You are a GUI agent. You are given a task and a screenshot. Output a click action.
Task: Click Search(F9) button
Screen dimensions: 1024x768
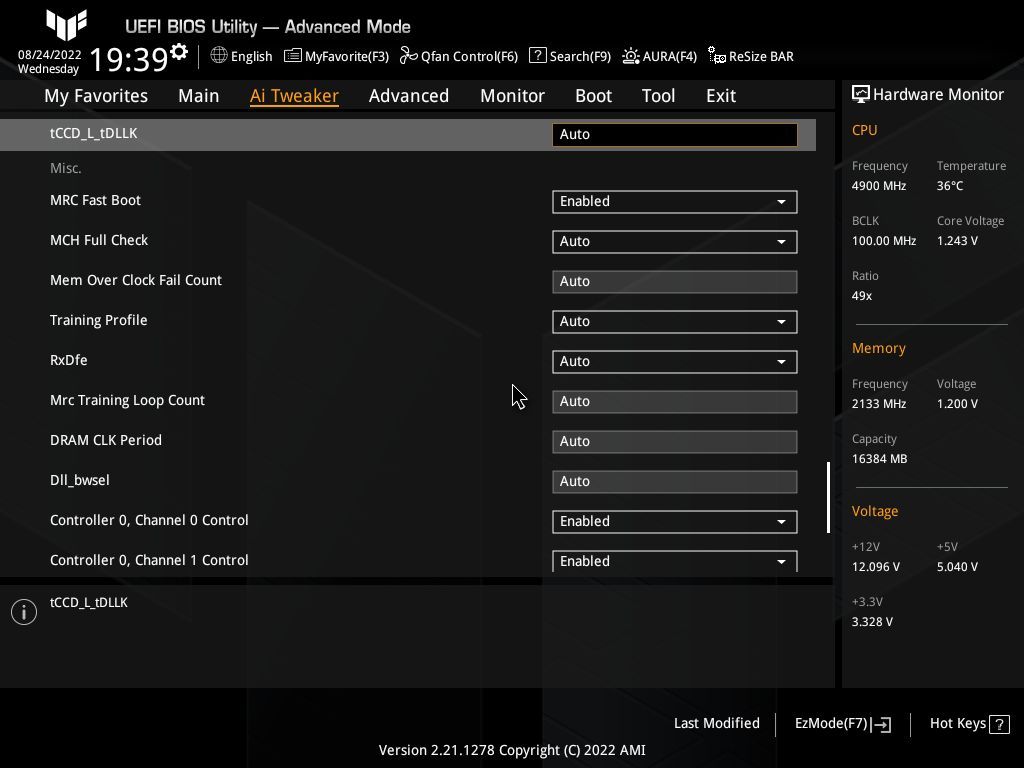[x=570, y=56]
